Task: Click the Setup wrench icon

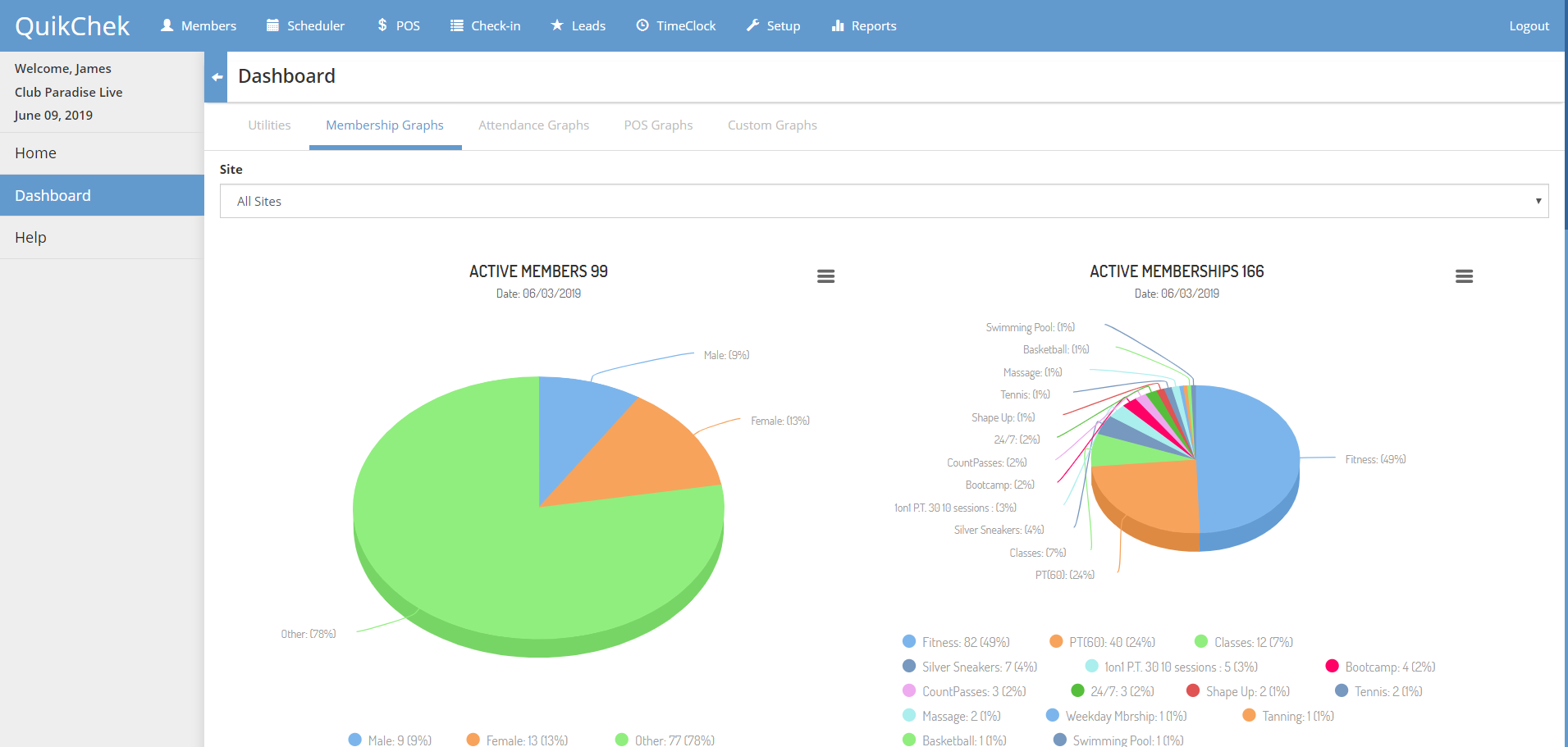Action: [x=752, y=25]
